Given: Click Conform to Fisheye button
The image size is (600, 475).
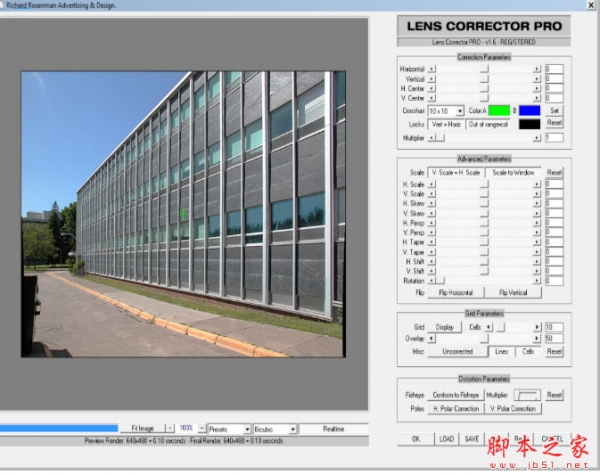Looking at the screenshot, I should [x=456, y=395].
